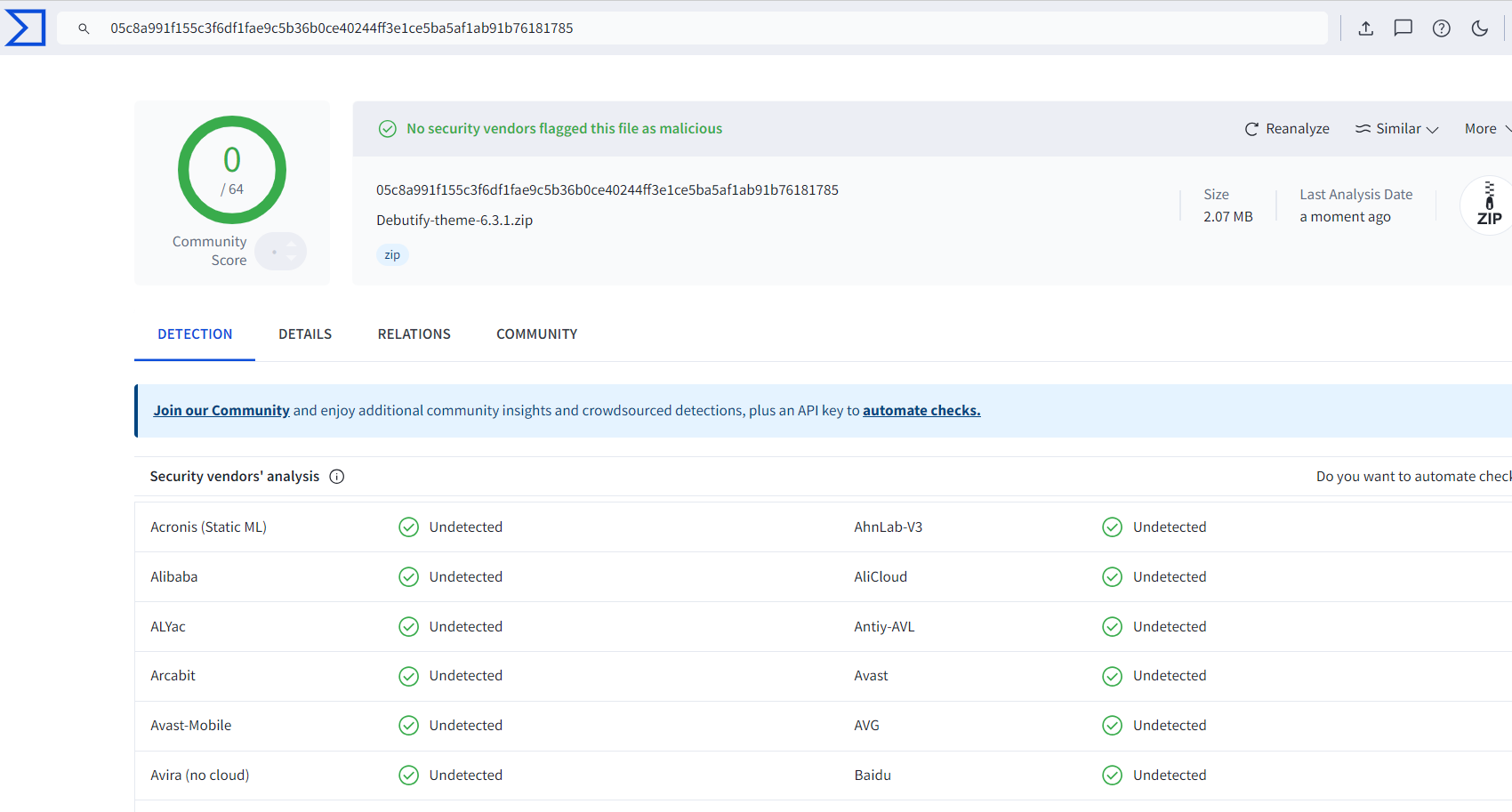
Task: Switch to the DETAILS tab
Action: (x=305, y=334)
